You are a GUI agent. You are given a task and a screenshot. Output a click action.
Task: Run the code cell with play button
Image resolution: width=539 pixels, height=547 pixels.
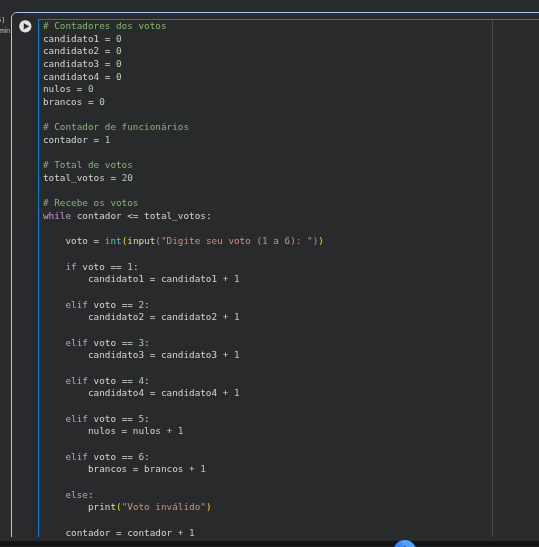point(25,26)
